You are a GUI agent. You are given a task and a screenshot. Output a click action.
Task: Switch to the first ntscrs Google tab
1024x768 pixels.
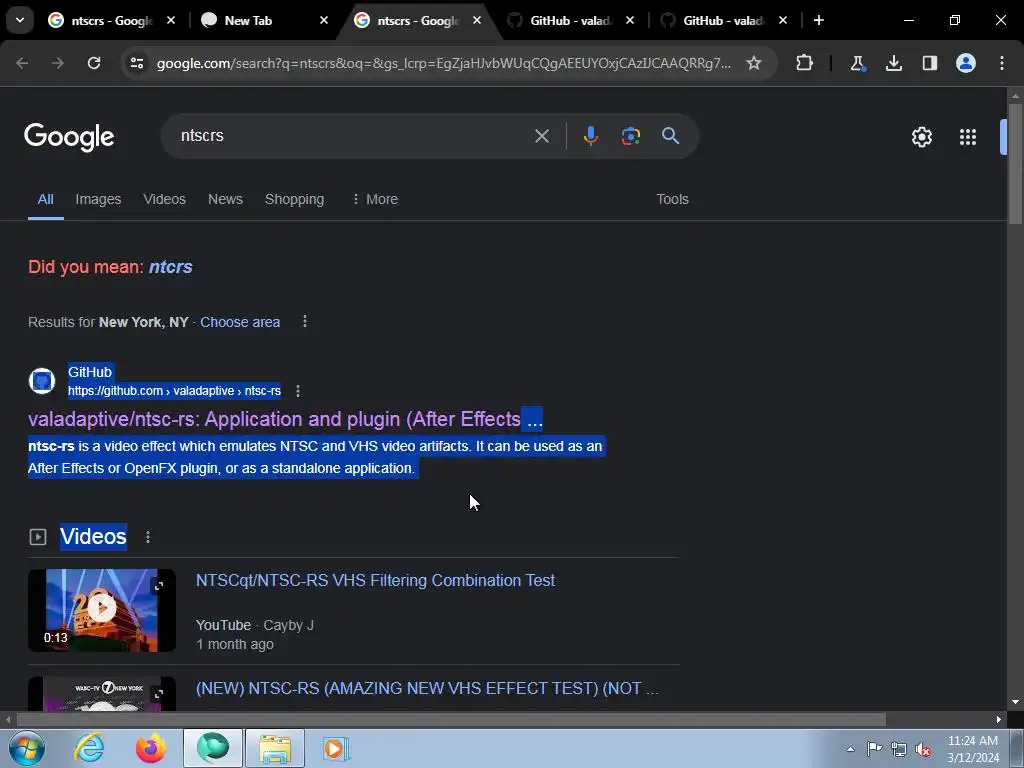click(x=111, y=20)
